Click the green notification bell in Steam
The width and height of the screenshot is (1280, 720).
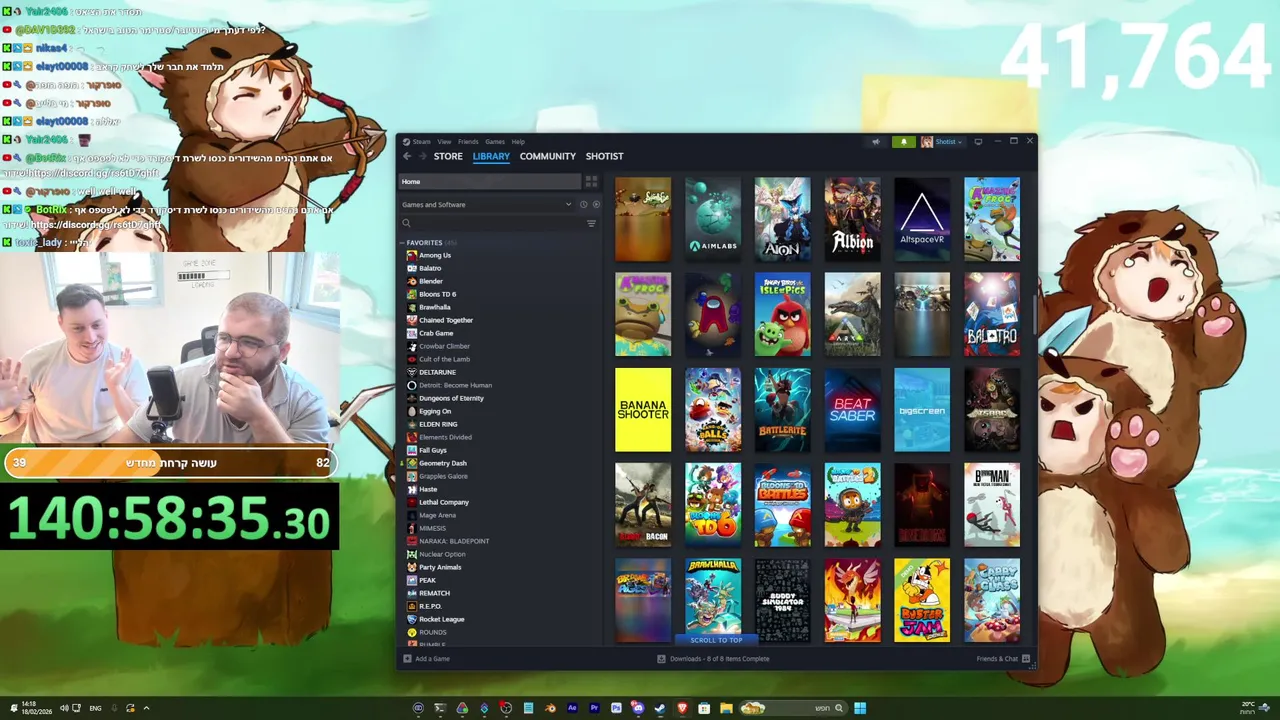(904, 142)
